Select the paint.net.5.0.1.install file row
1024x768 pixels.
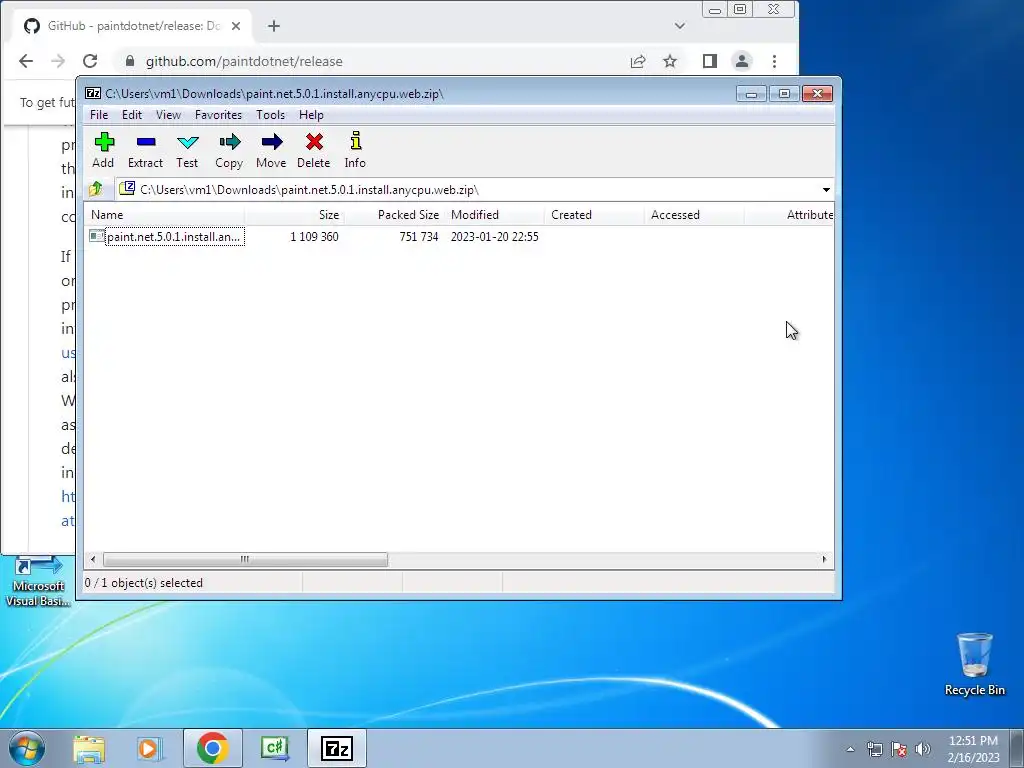[x=458, y=236]
